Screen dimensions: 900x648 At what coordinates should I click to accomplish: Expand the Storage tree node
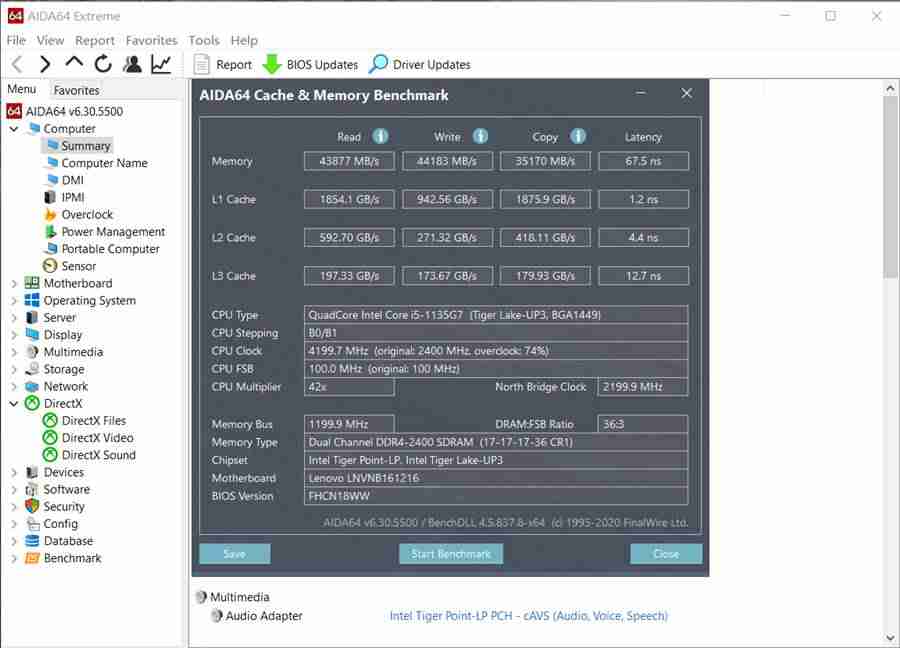coord(14,370)
